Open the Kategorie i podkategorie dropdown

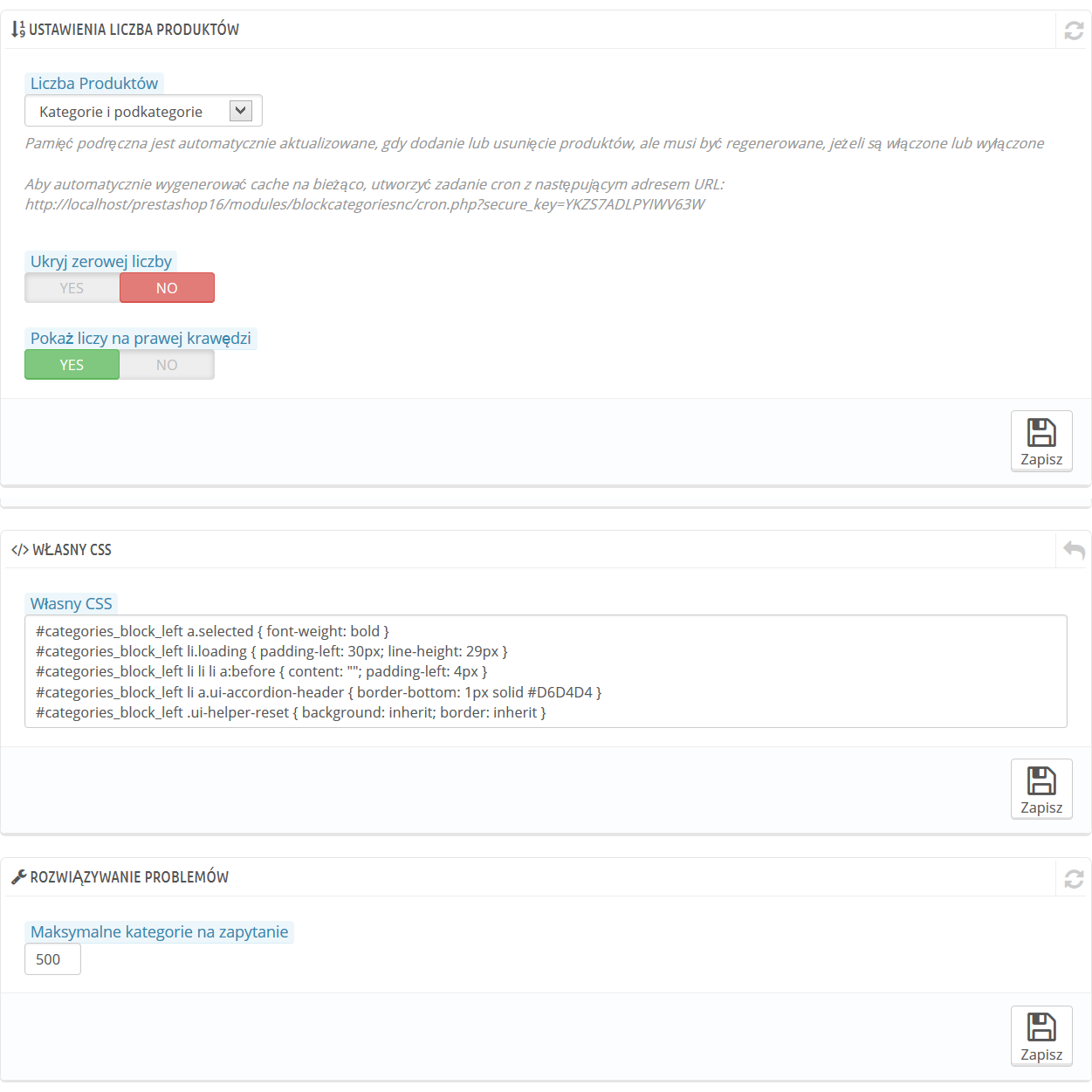tap(143, 111)
